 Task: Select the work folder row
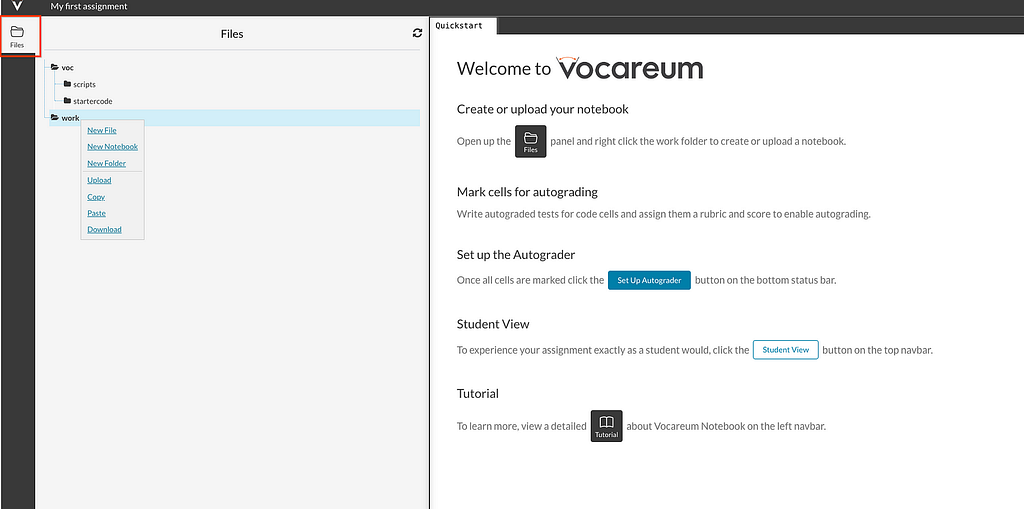[x=234, y=118]
